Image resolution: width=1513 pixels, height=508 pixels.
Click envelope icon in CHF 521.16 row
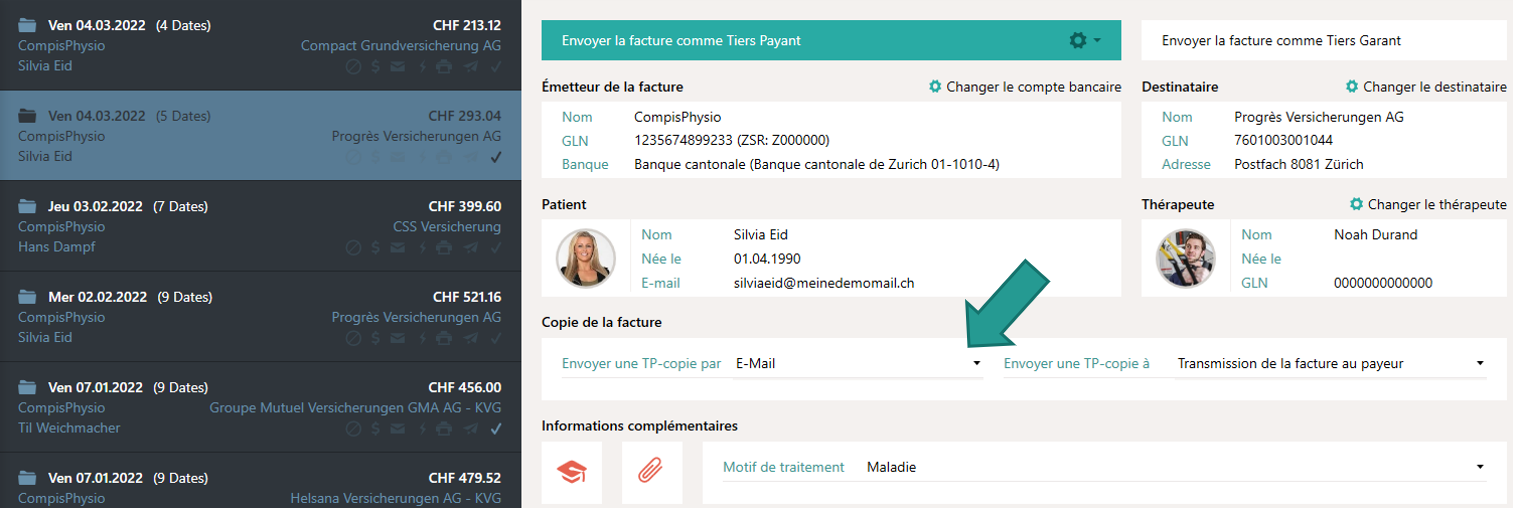pyautogui.click(x=398, y=338)
